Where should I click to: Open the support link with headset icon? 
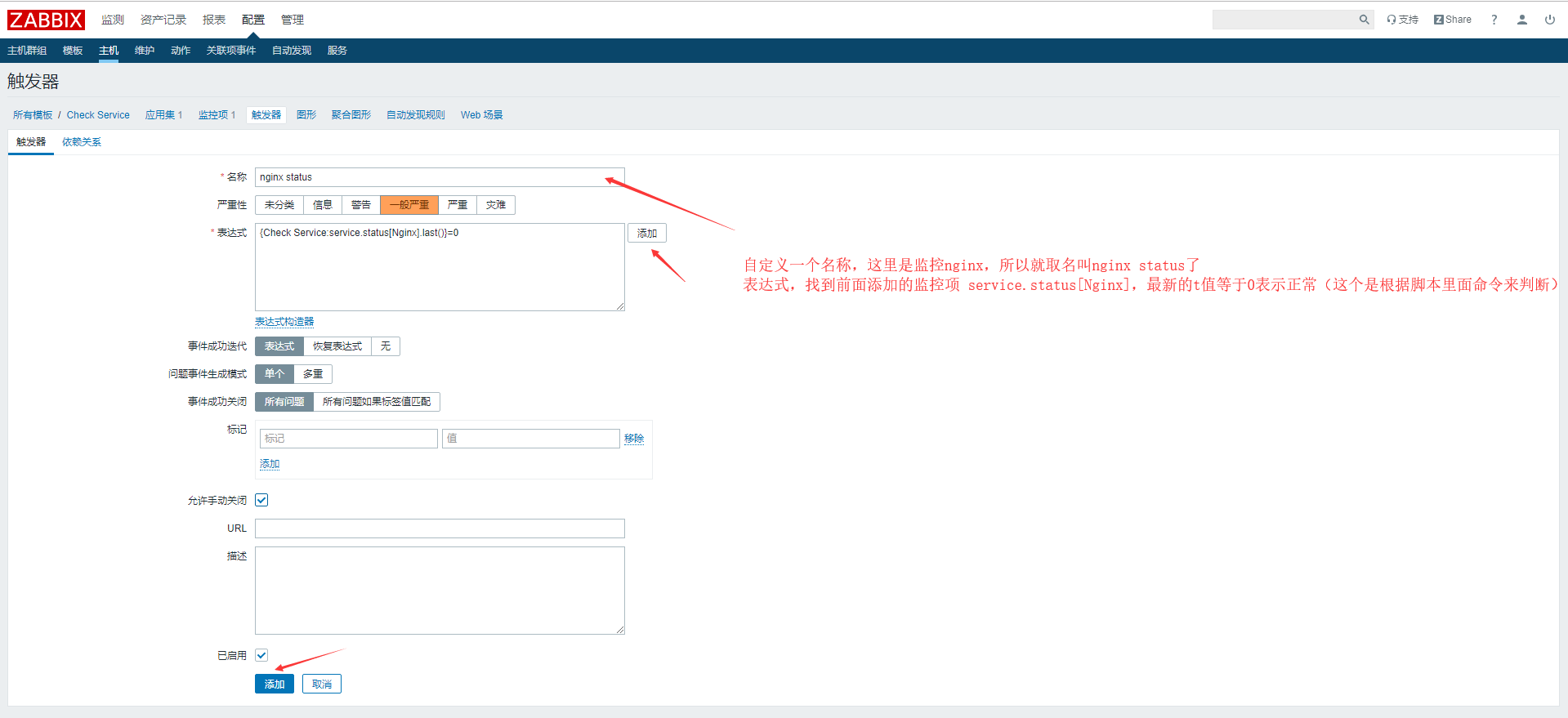[x=1402, y=20]
